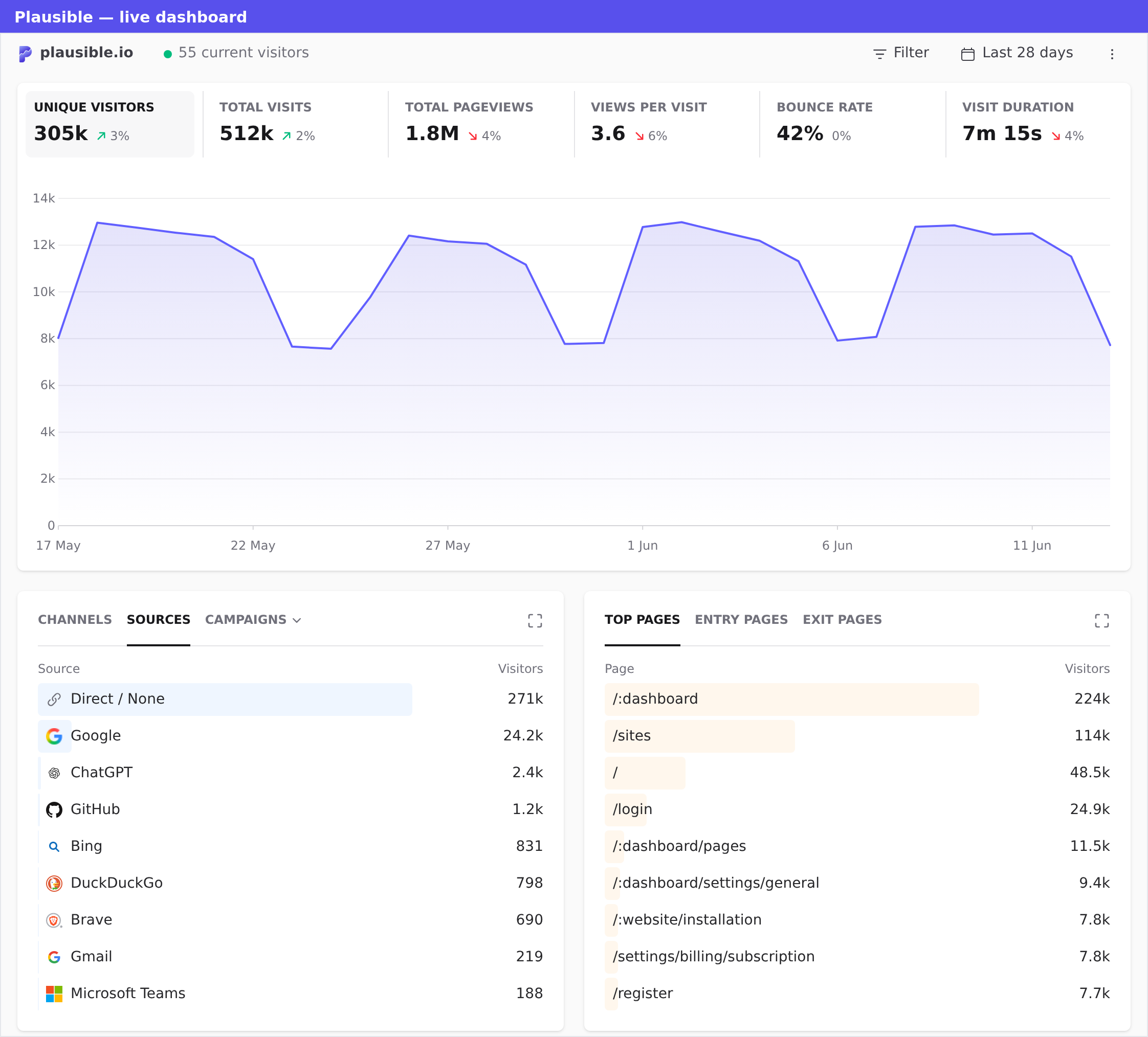Click the Brave logo icon
This screenshot has height=1037, width=1148.
coord(54,920)
